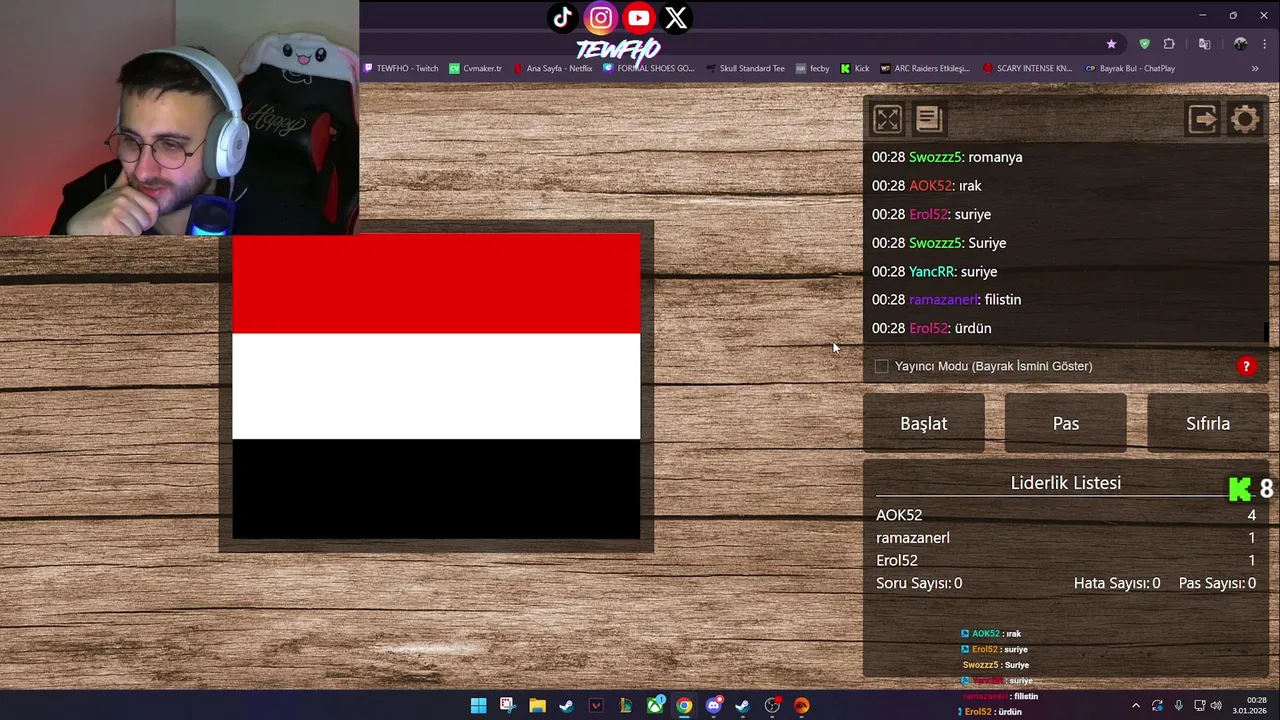Viewport: 1280px width, 720px height.
Task: Open the ARC Raiders Etkileşi... bookmark
Action: [925, 68]
